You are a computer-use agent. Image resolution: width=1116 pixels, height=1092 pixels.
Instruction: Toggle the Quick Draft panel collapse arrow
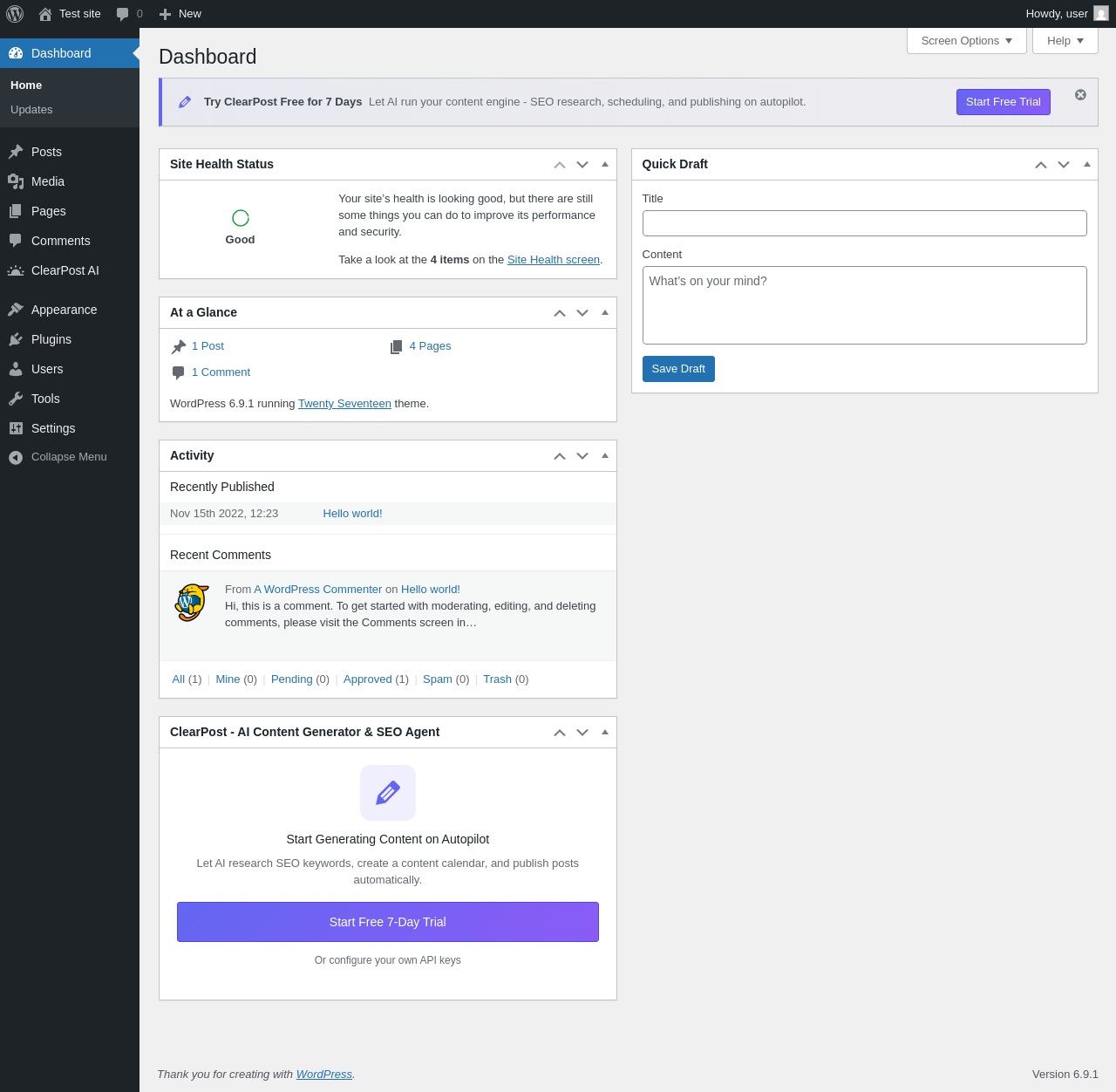click(1086, 164)
